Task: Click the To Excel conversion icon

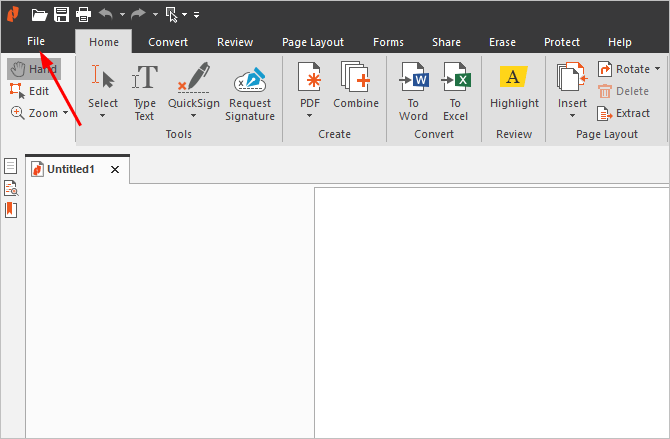Action: [x=456, y=91]
